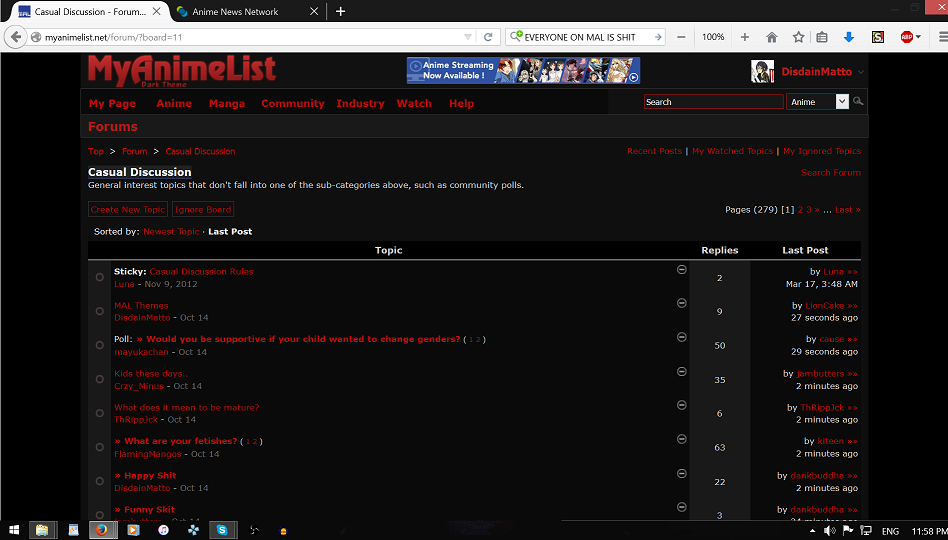Open iTunes from the taskbar
948x540 pixels.
pos(163,530)
